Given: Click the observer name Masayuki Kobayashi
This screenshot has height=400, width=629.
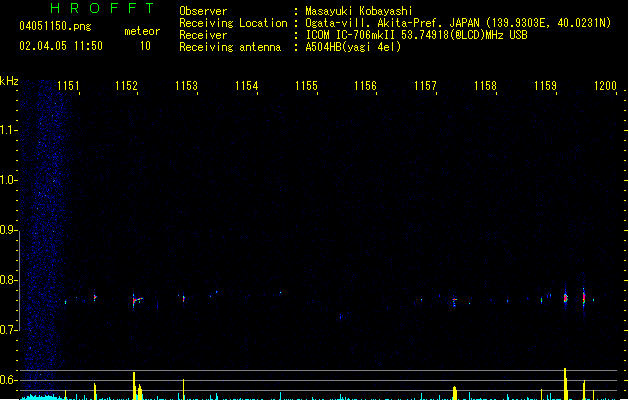Looking at the screenshot, I should [359, 11].
